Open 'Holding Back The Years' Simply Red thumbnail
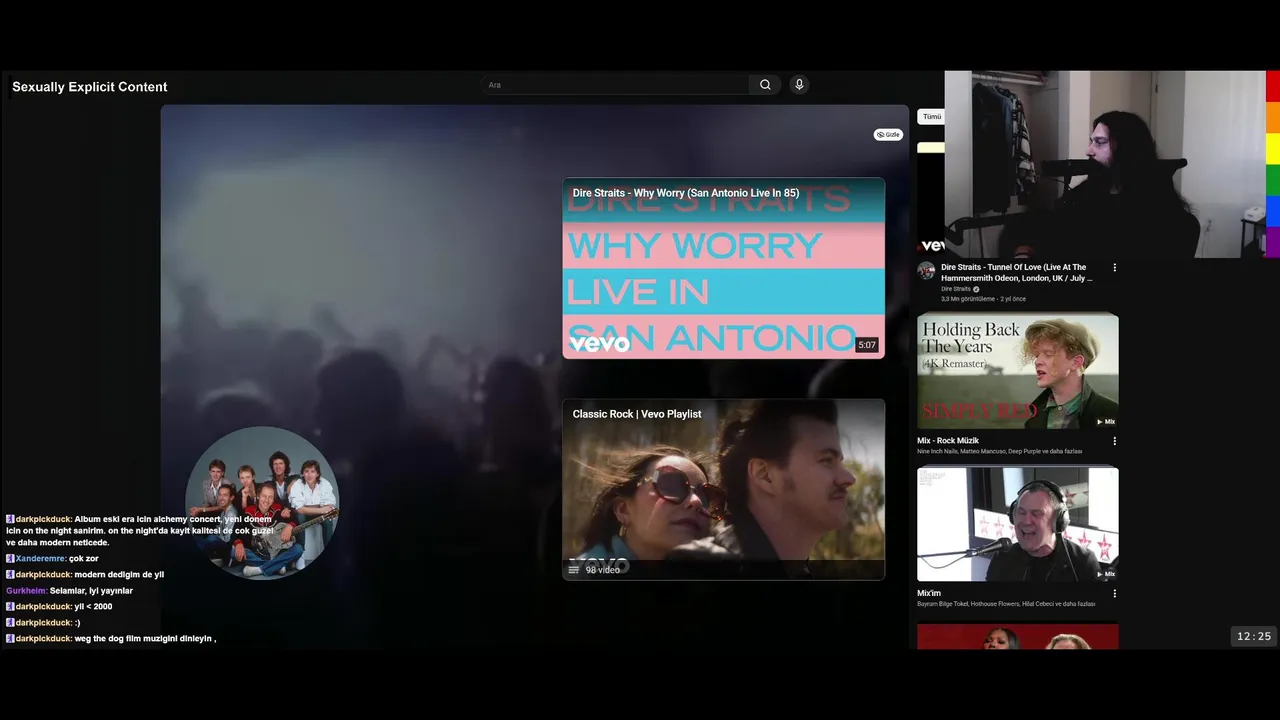This screenshot has width=1280, height=720. [x=1018, y=371]
